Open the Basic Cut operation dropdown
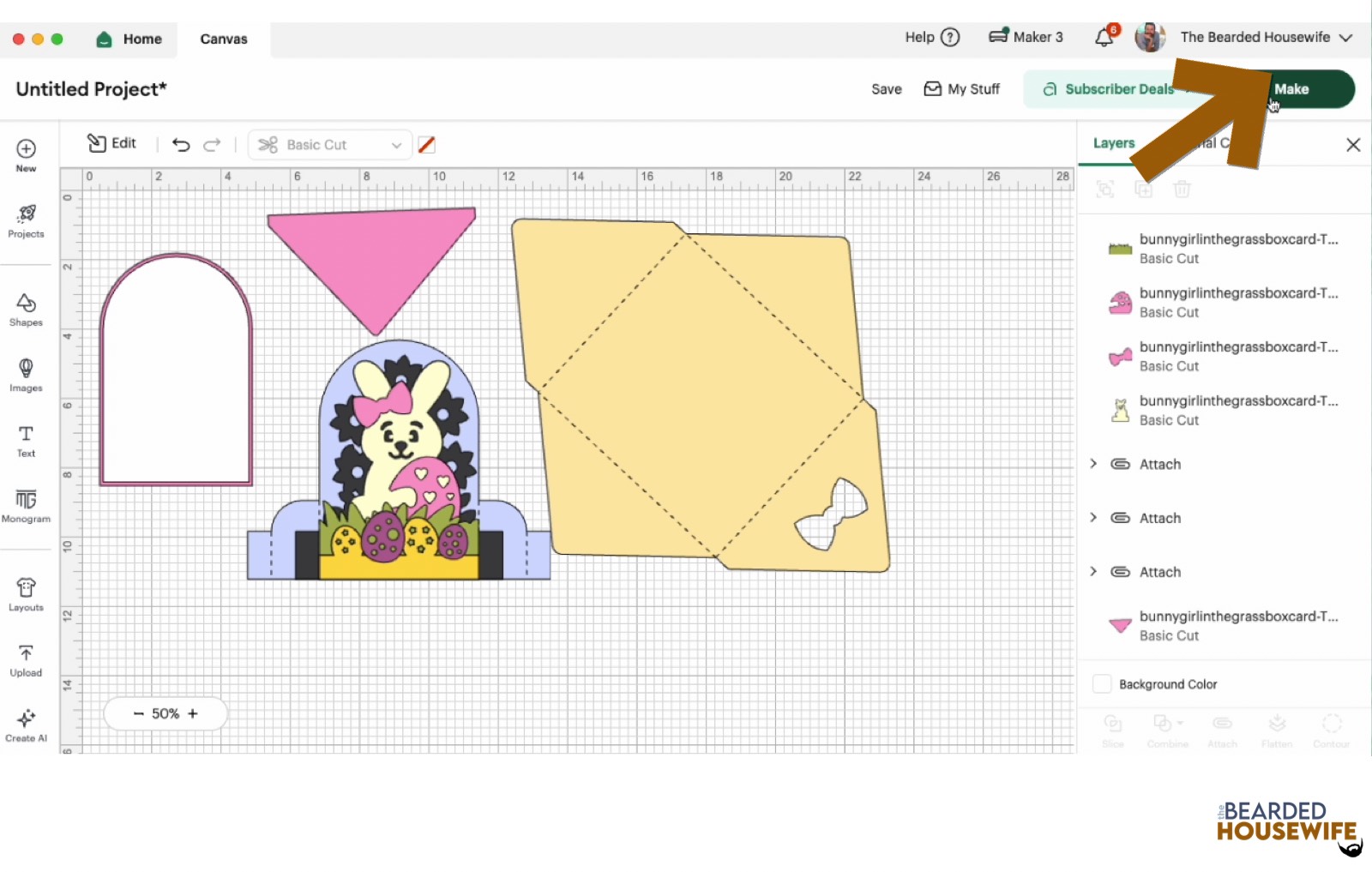1372x872 pixels. [x=330, y=145]
